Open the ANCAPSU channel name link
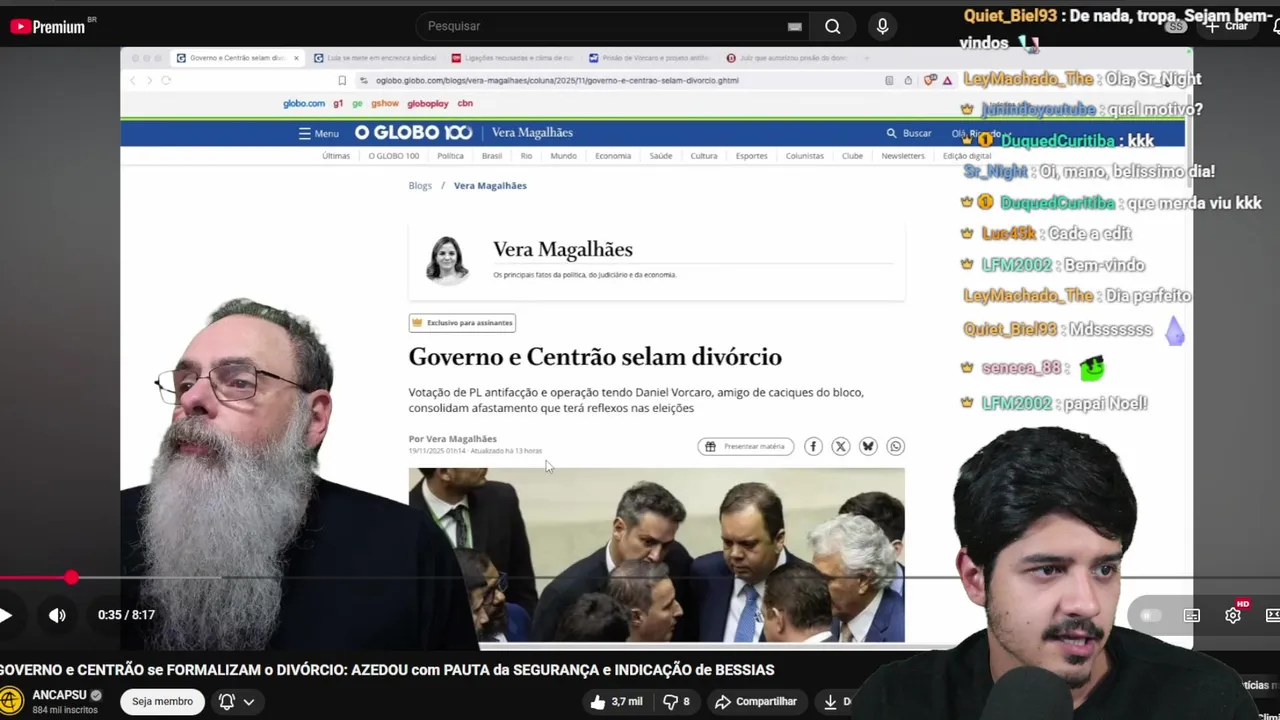1280x720 pixels. [x=59, y=695]
